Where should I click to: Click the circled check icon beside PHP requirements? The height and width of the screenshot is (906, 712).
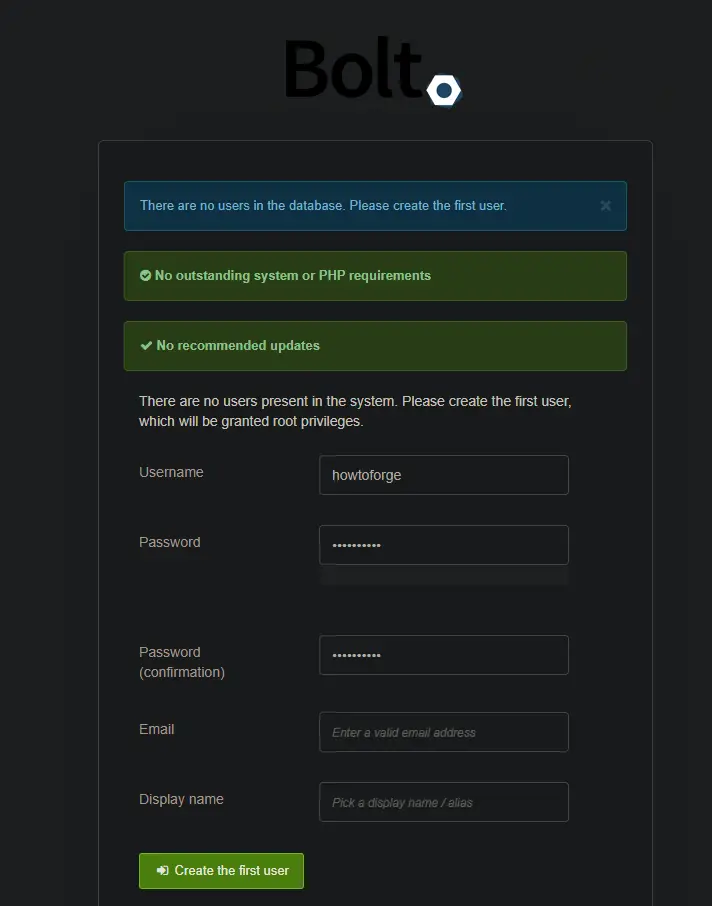(145, 276)
